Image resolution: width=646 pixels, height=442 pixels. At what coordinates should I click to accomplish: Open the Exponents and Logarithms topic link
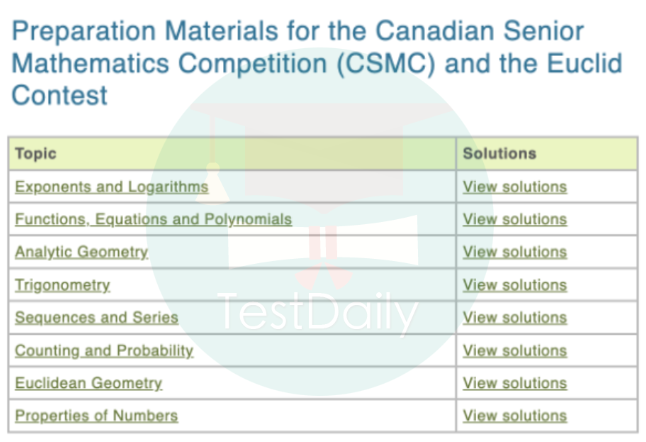pyautogui.click(x=111, y=187)
